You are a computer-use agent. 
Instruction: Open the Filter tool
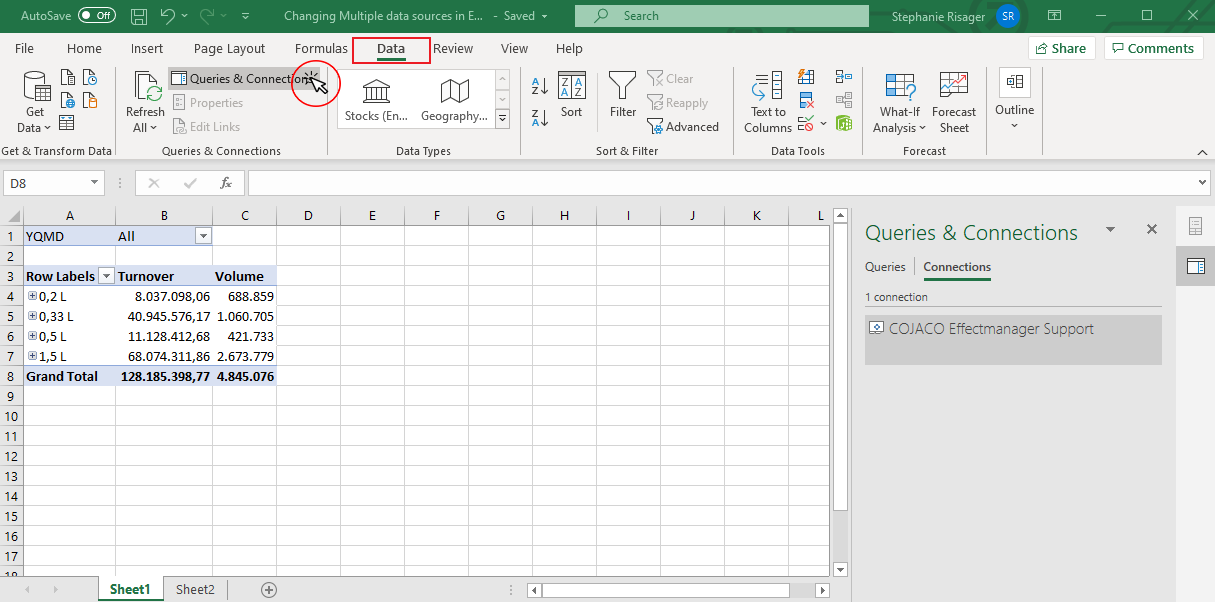click(621, 95)
